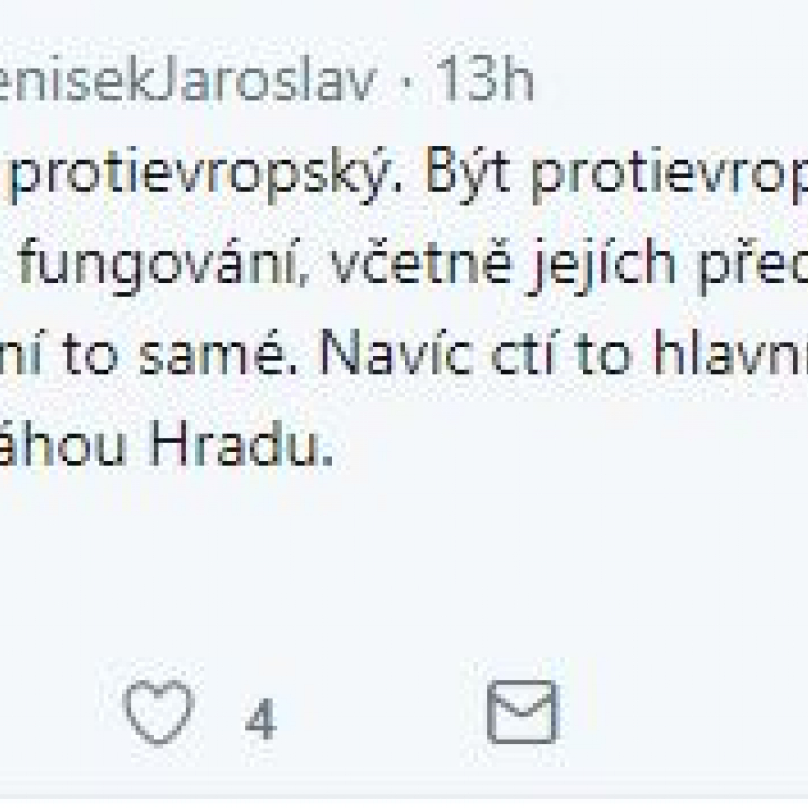The width and height of the screenshot is (808, 808).
Task: Open the tweet via the 13h timestamp
Action: [485, 79]
